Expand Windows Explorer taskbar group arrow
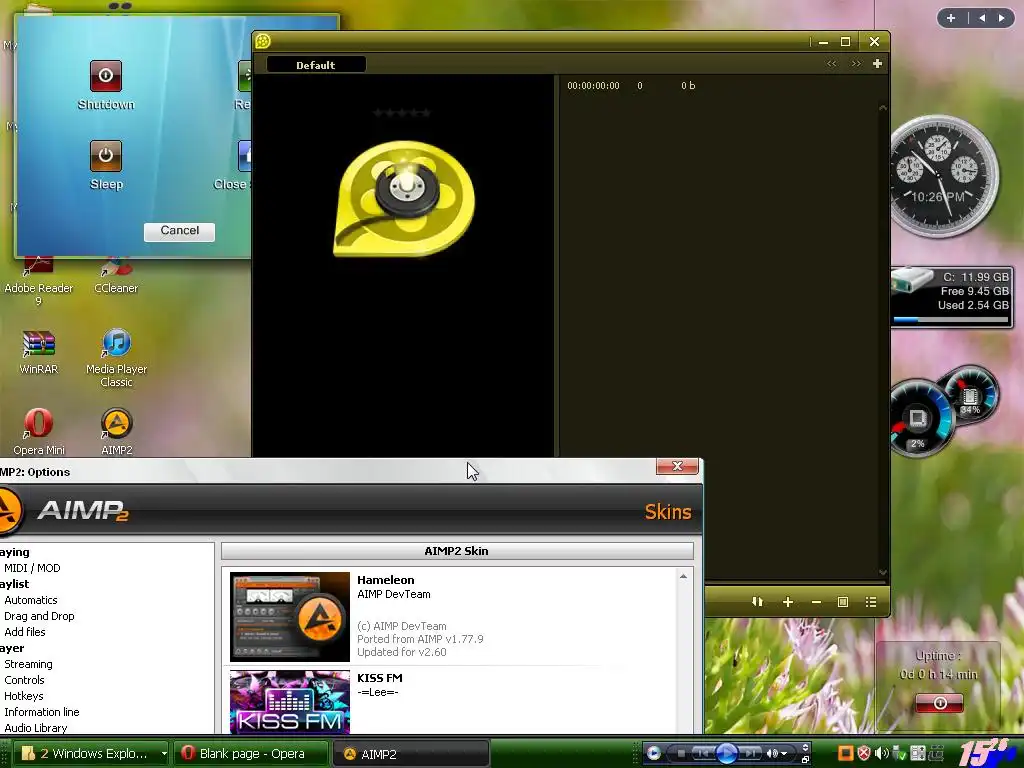Screen dimensions: 1024x768 tap(164, 754)
